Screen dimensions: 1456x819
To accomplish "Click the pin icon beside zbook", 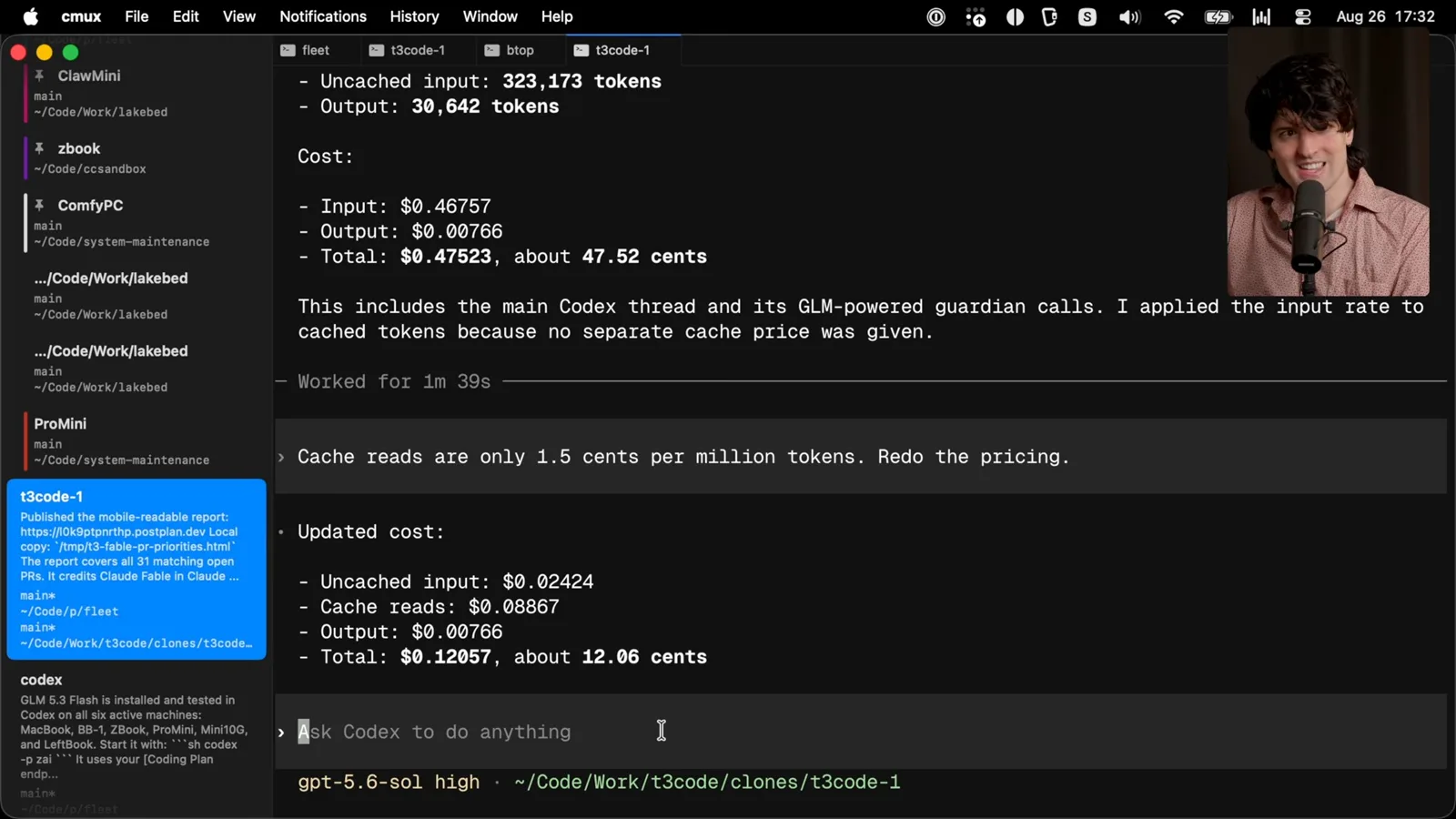I will point(40,148).
